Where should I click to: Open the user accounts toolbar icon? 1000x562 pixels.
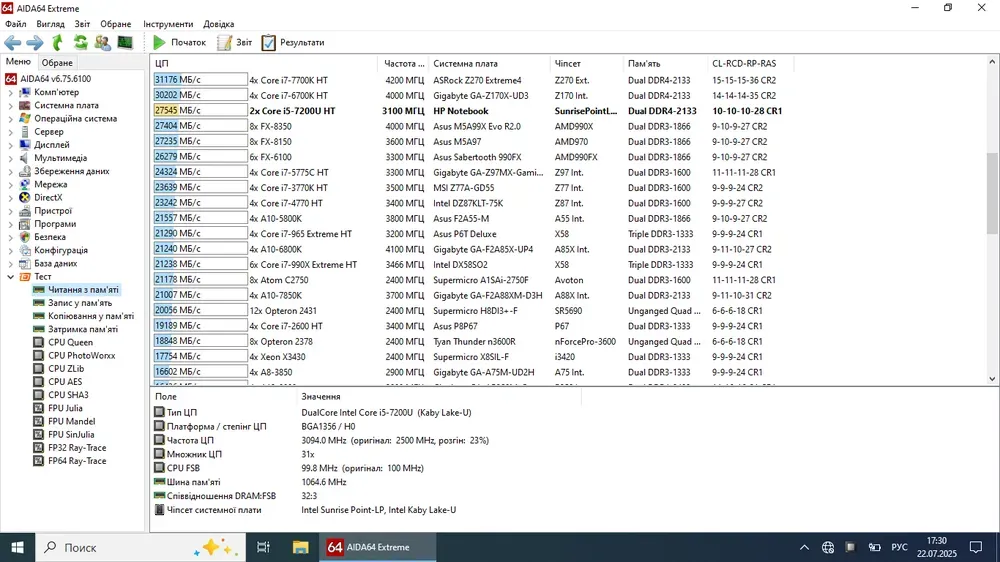point(102,43)
